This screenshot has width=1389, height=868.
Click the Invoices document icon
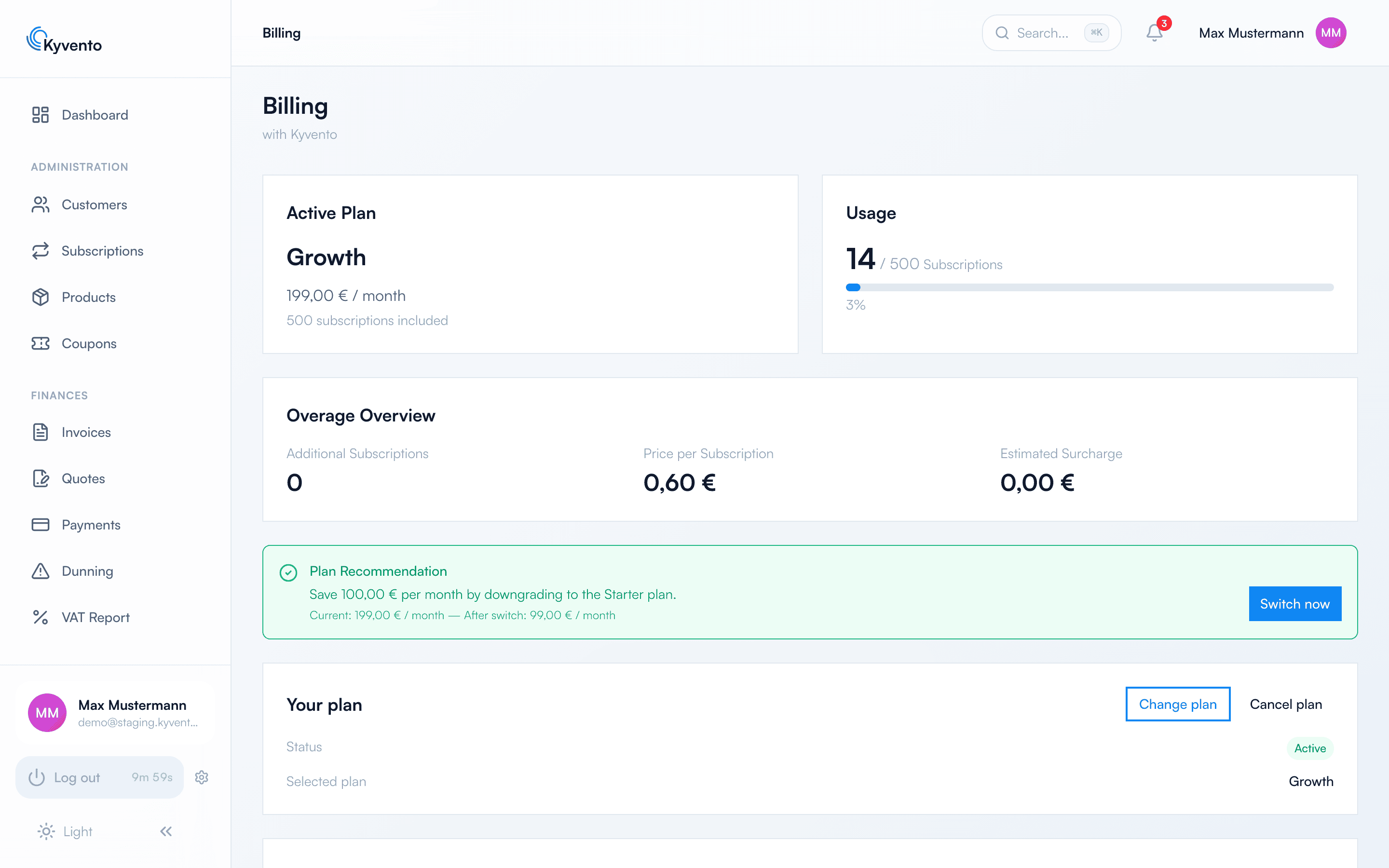coord(40,432)
